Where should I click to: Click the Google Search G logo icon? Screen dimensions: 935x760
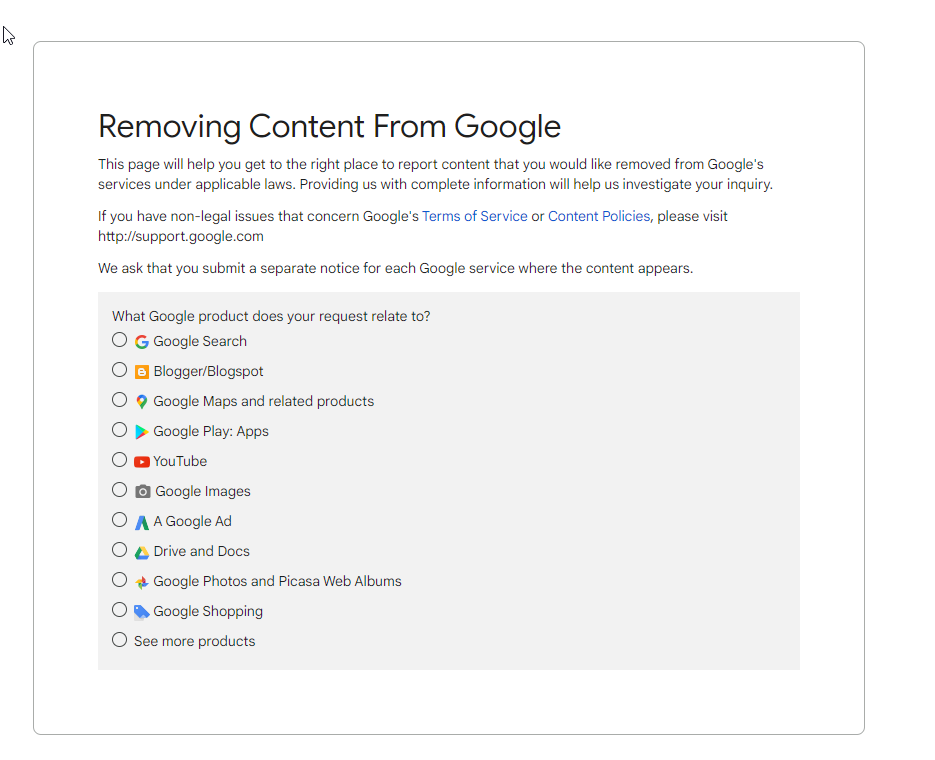click(x=141, y=342)
